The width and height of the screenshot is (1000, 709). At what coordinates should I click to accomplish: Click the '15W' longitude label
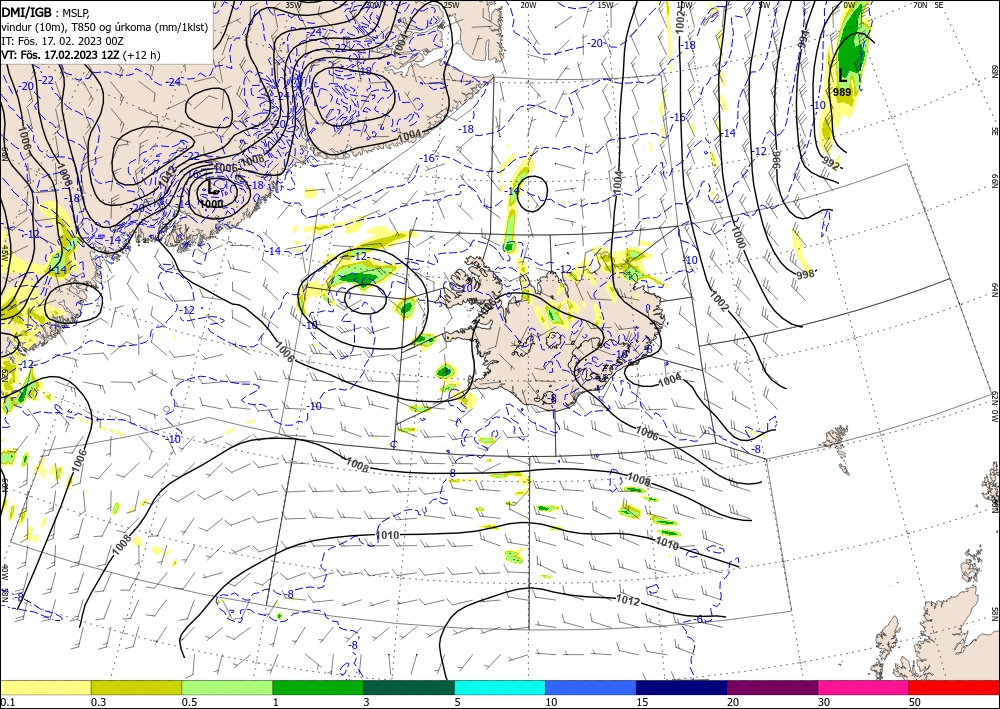pyautogui.click(x=606, y=5)
